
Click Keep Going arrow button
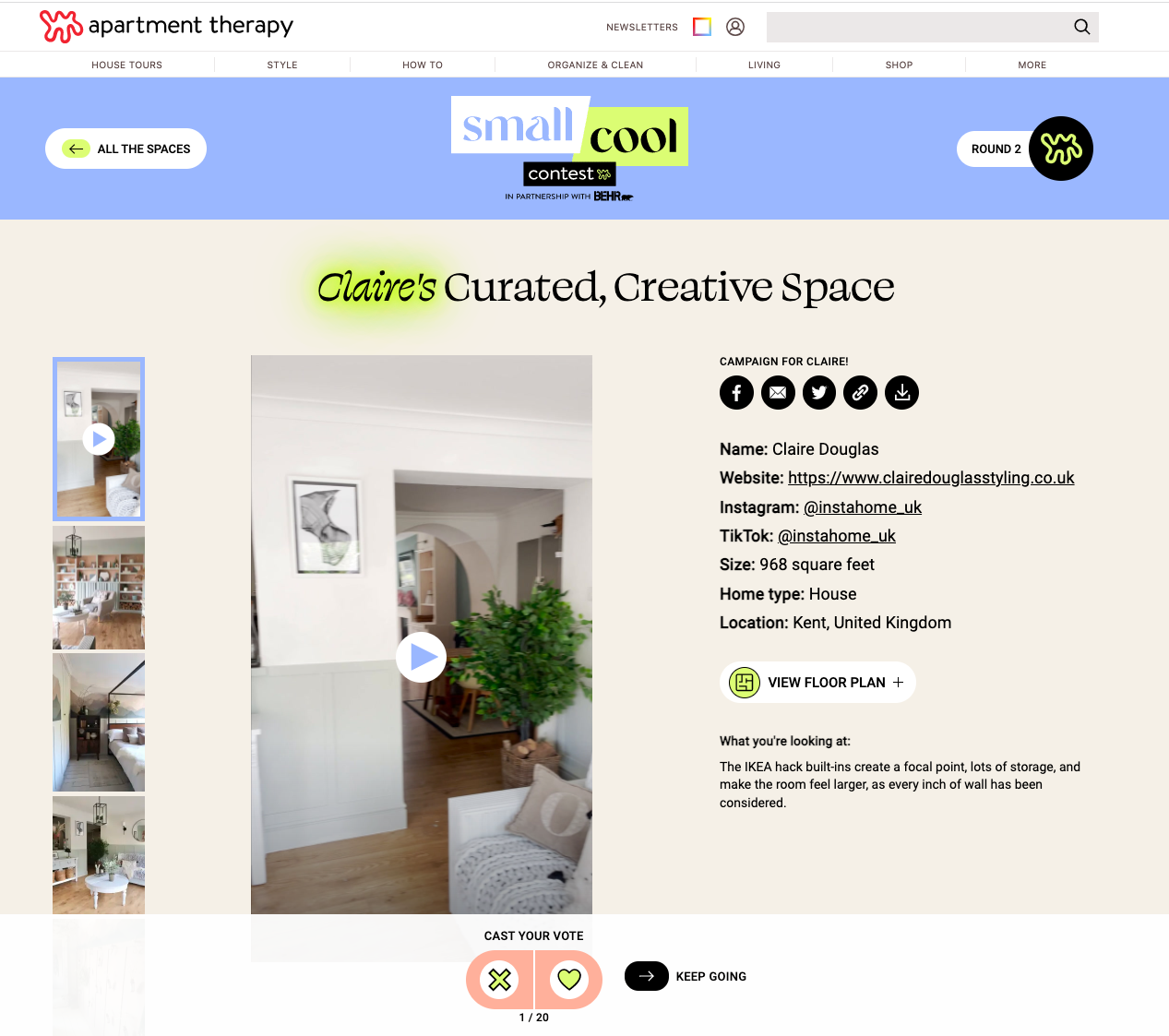[x=647, y=976]
